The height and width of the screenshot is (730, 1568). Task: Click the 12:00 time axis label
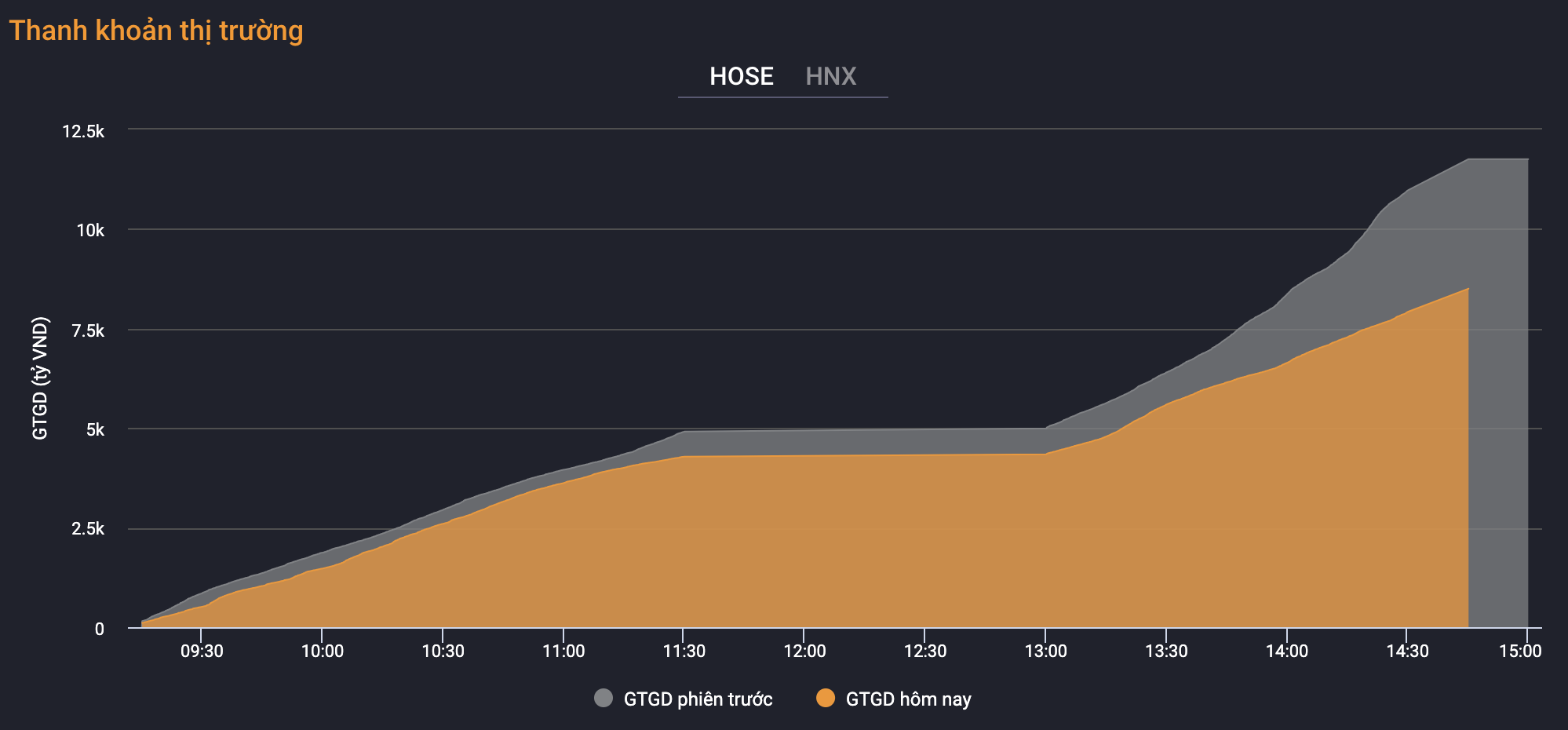pos(804,651)
